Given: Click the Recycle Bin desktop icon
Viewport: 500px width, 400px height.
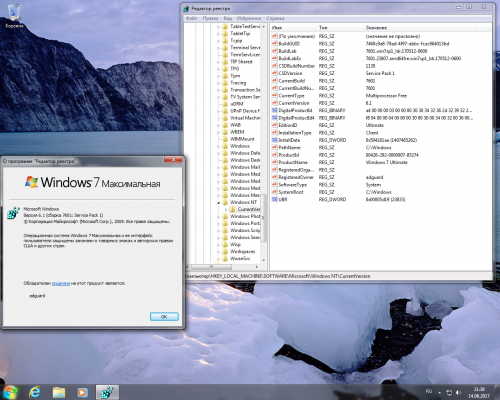Looking at the screenshot, I should tap(14, 15).
